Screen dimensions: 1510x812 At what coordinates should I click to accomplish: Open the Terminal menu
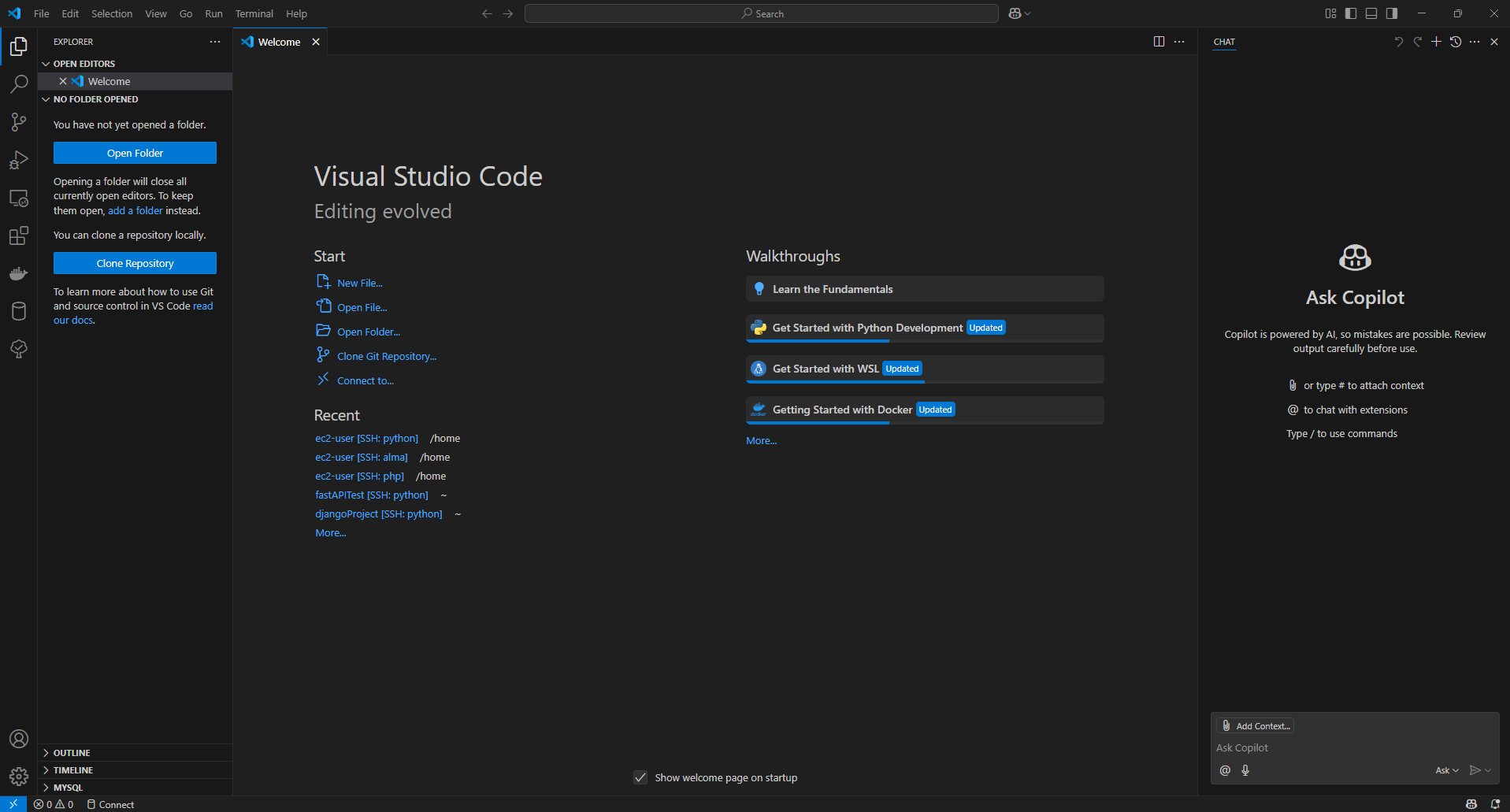point(254,13)
